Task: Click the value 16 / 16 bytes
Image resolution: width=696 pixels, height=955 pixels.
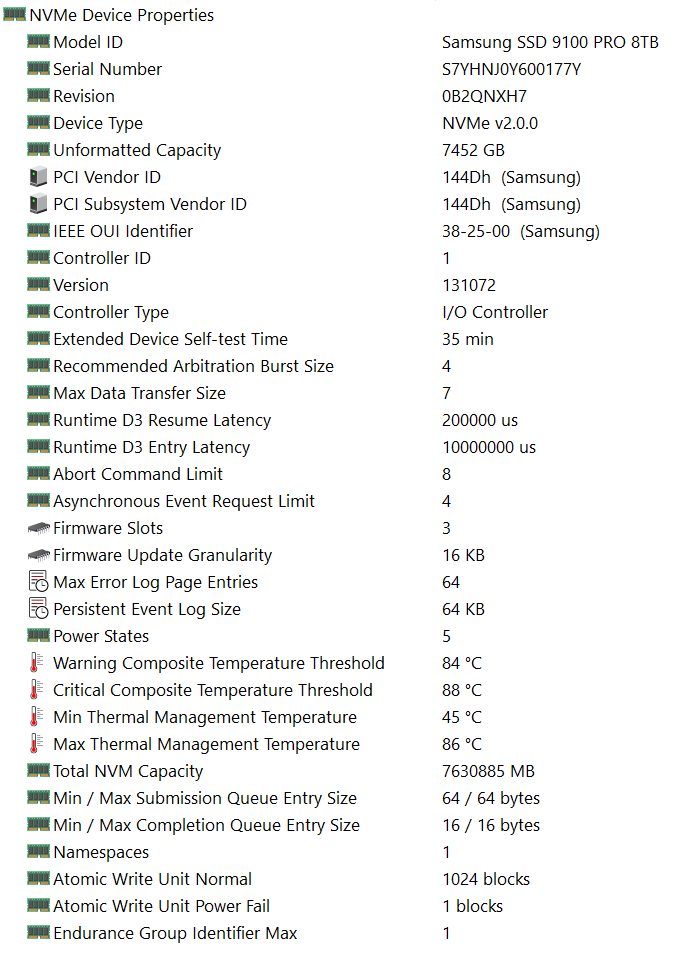Action: 491,825
